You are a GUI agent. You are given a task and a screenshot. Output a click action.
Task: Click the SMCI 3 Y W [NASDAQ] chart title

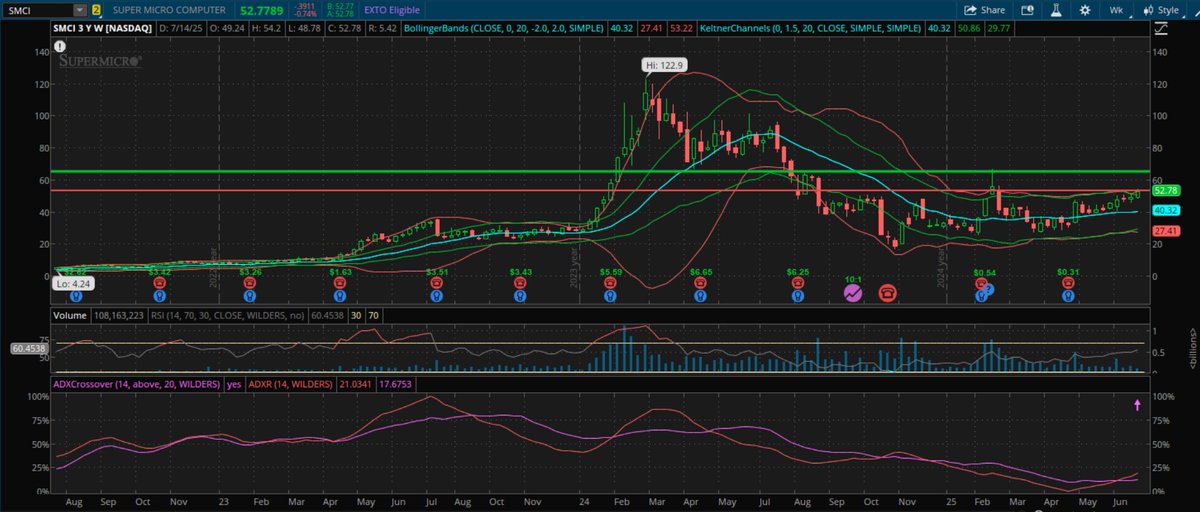tap(103, 30)
